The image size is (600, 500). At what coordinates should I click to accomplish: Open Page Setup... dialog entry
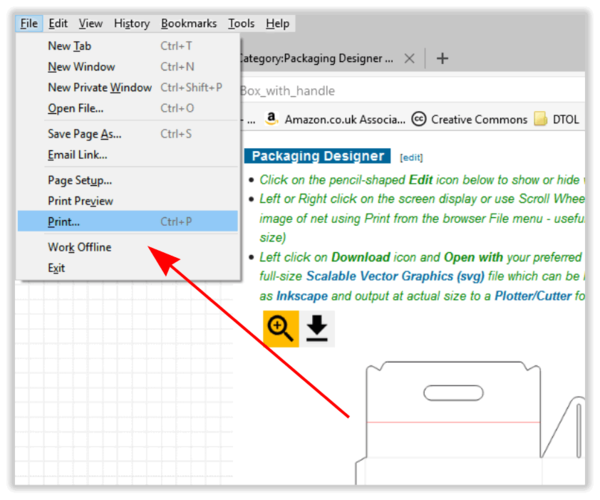point(128,180)
